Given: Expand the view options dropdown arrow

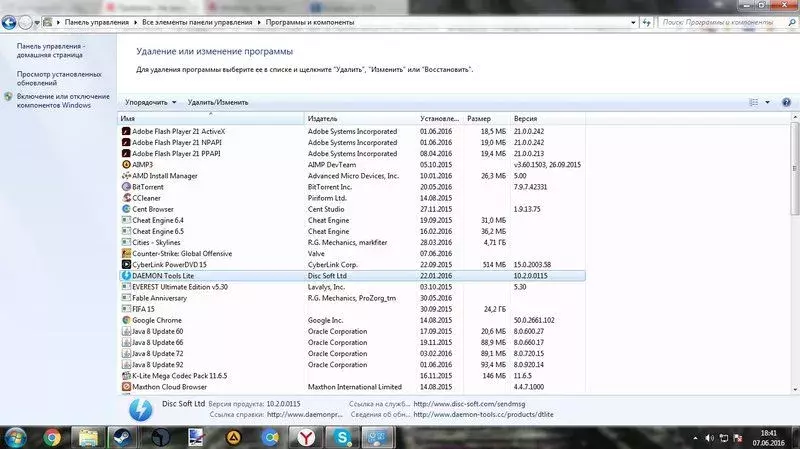Looking at the screenshot, I should 767,103.
